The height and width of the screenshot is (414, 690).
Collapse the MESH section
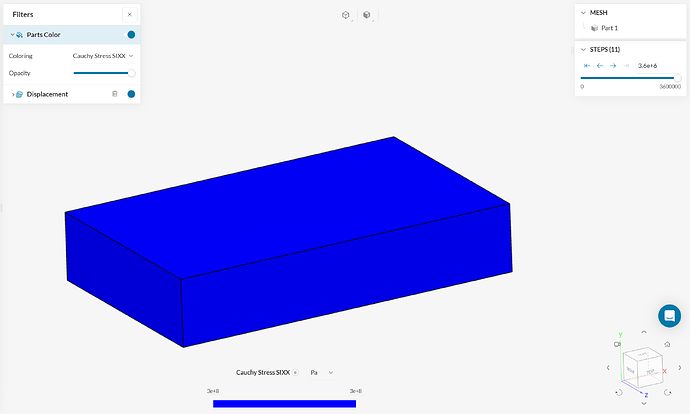(x=584, y=13)
